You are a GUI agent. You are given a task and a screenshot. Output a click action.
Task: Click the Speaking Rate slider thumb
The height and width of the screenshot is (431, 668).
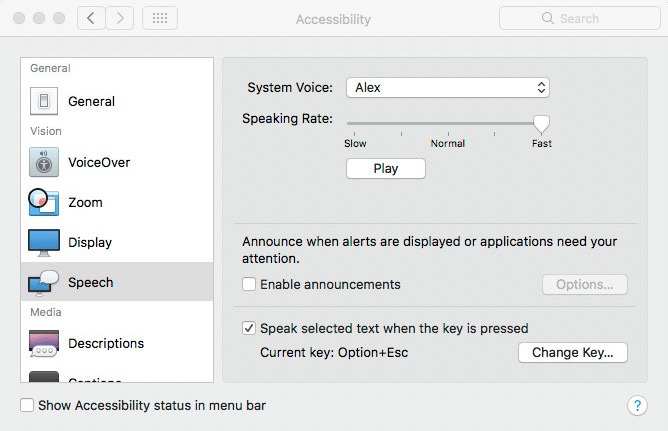(x=541, y=124)
